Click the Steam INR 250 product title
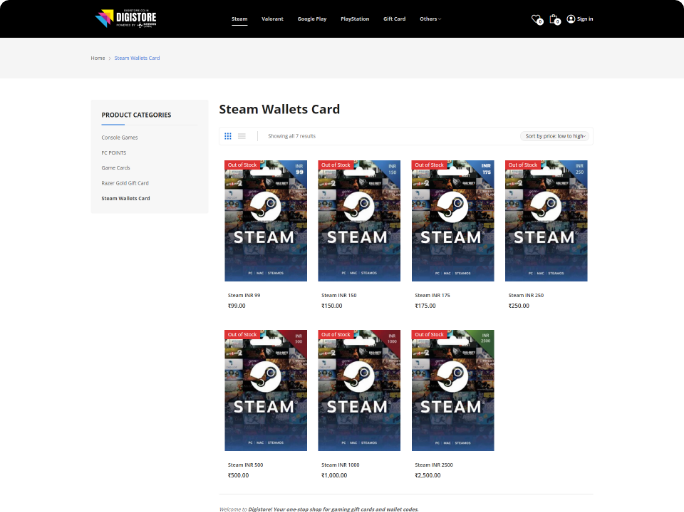Viewport: 684px width, 512px height. [526, 295]
